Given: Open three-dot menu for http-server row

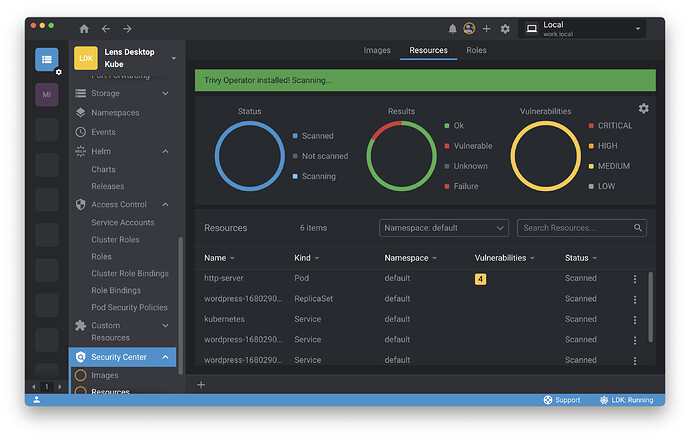Looking at the screenshot, I should pyautogui.click(x=634, y=279).
